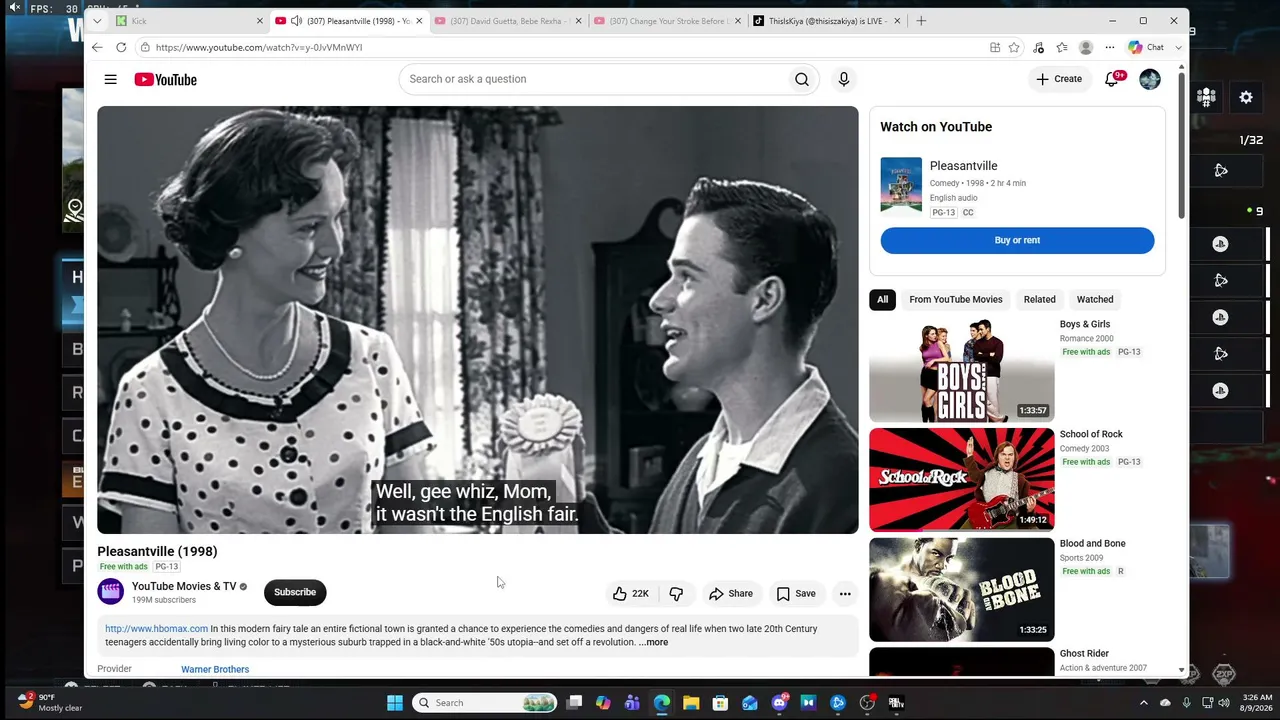
Task: Share the Pleasantville video
Action: pyautogui.click(x=731, y=593)
